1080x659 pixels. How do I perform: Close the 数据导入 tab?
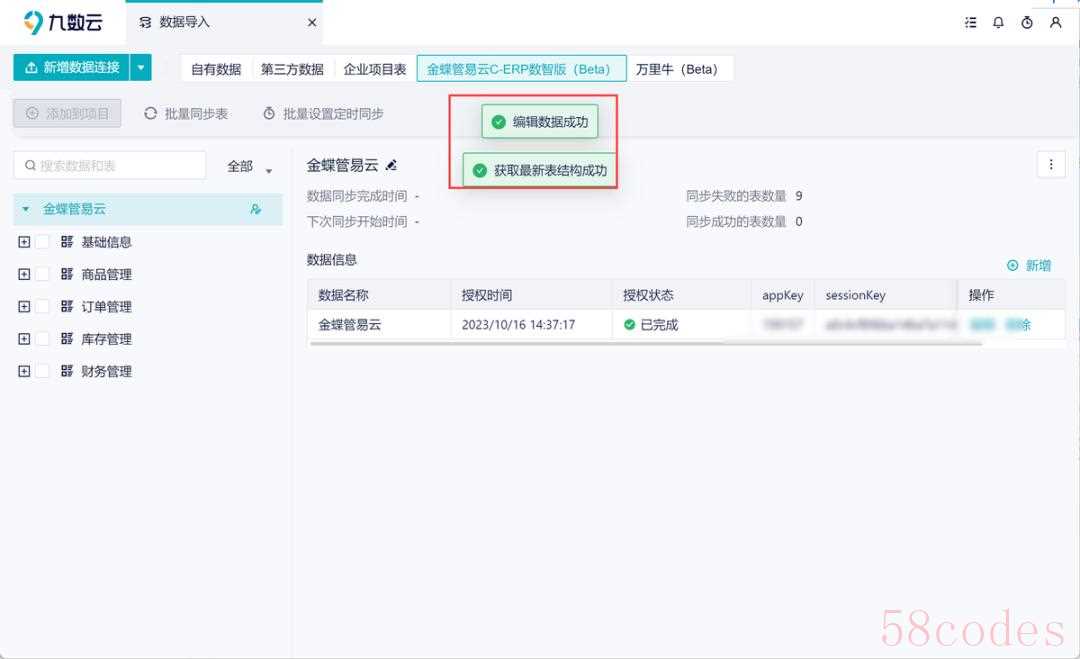click(312, 23)
